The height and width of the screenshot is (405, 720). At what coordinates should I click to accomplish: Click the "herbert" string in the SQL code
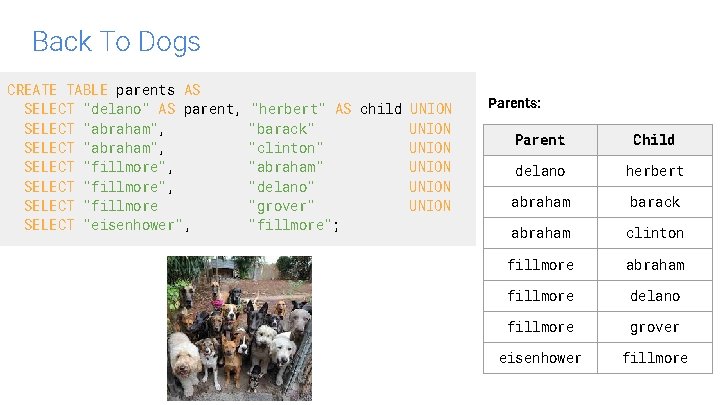point(288,109)
